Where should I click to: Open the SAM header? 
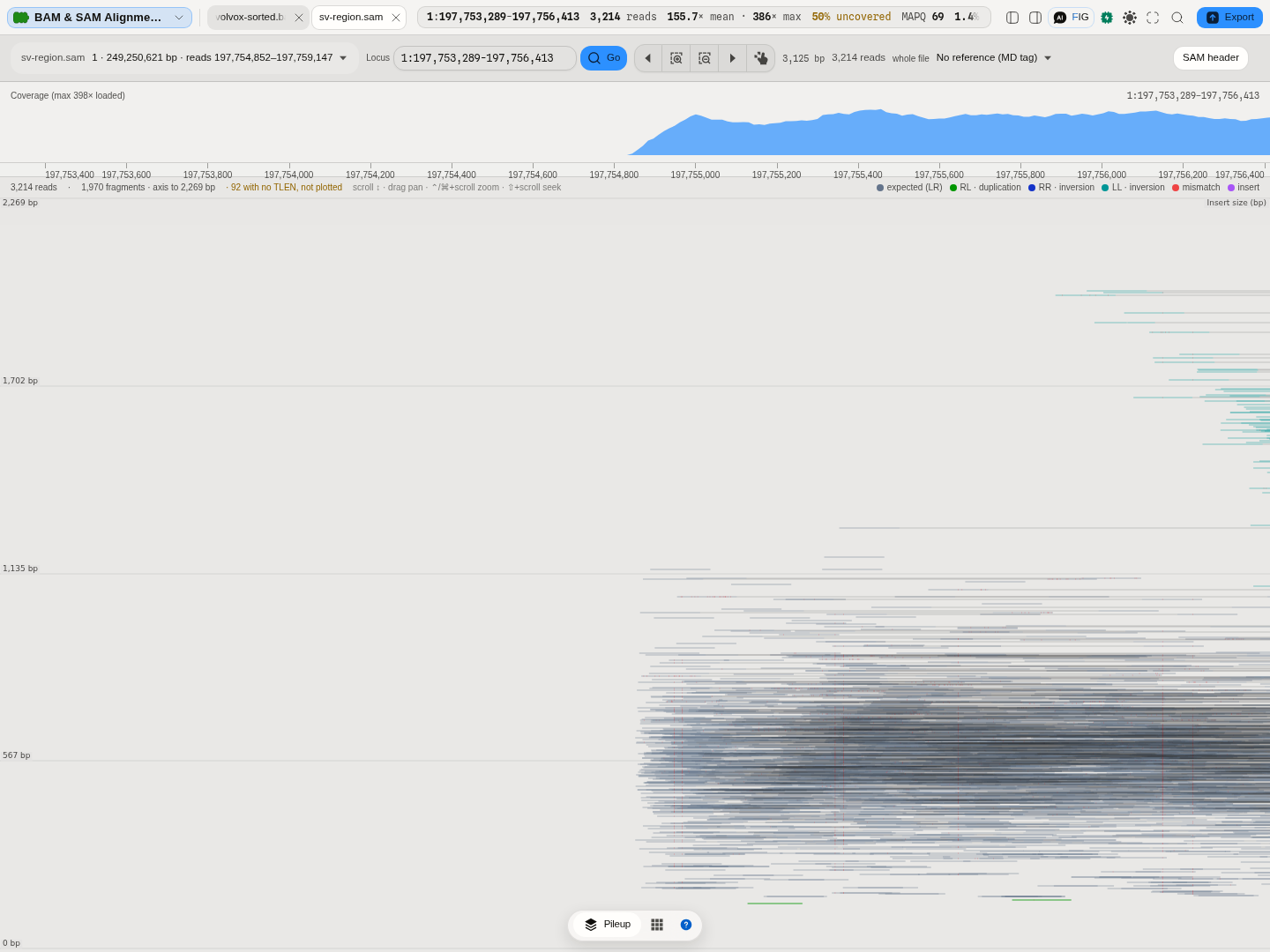[1211, 58]
